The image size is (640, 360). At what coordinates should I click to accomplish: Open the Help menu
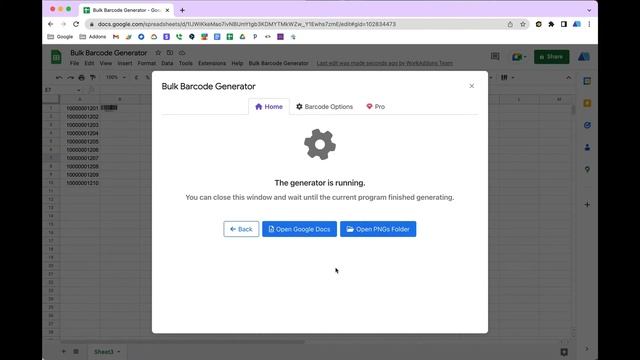pos(237,63)
